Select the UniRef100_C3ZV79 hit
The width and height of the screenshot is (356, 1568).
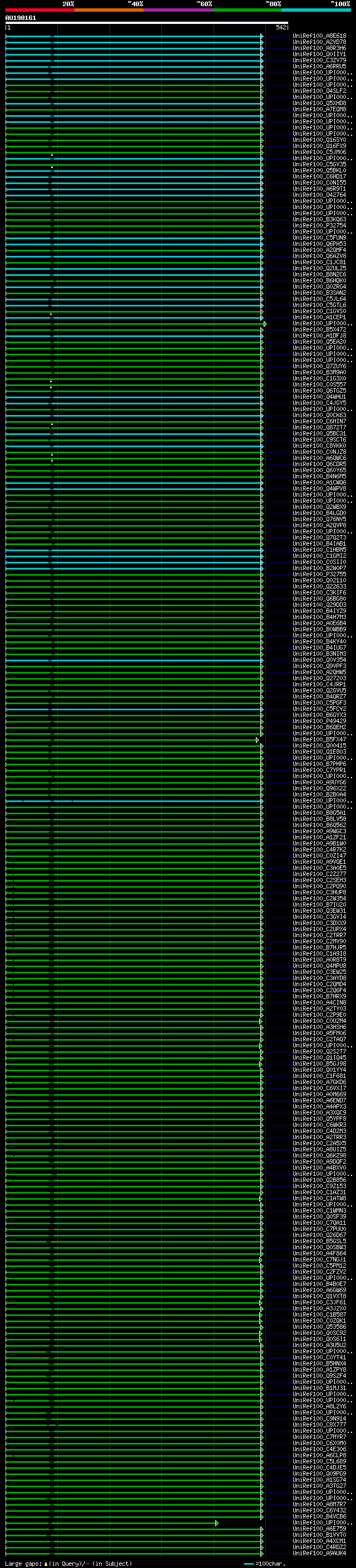click(319, 60)
